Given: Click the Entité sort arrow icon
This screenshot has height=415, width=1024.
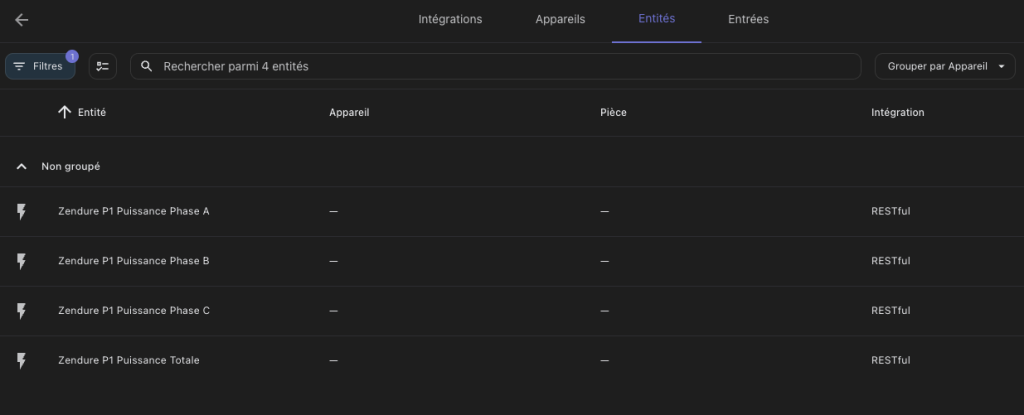Looking at the screenshot, I should [65, 113].
